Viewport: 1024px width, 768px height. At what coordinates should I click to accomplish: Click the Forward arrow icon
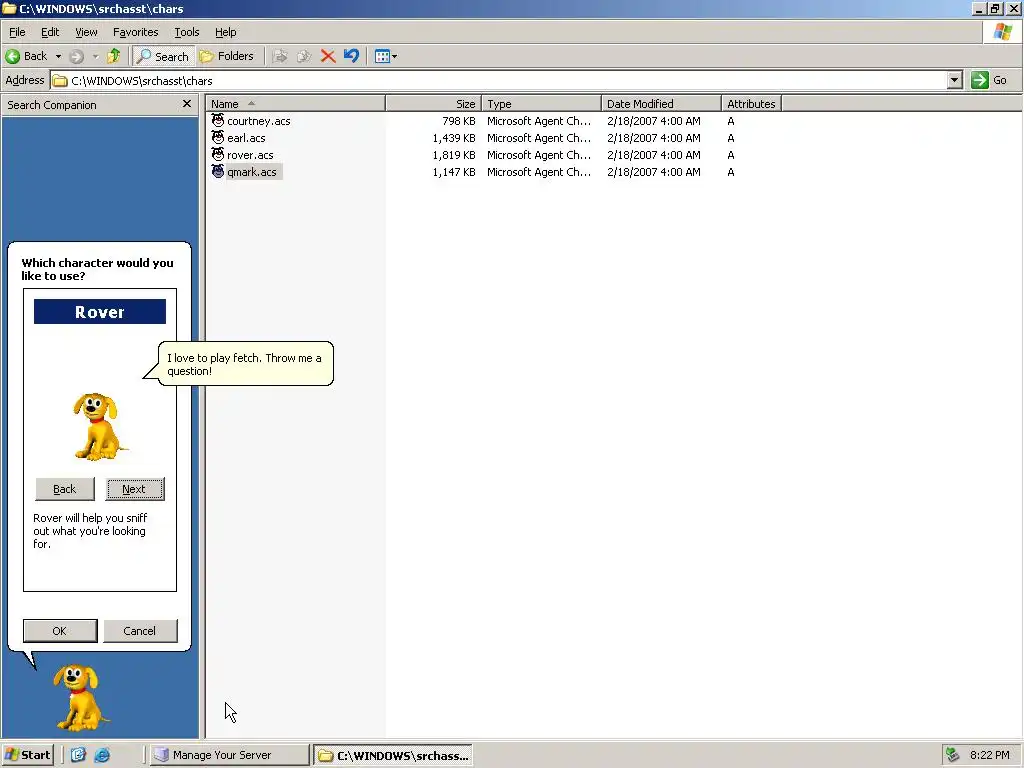[x=76, y=57]
